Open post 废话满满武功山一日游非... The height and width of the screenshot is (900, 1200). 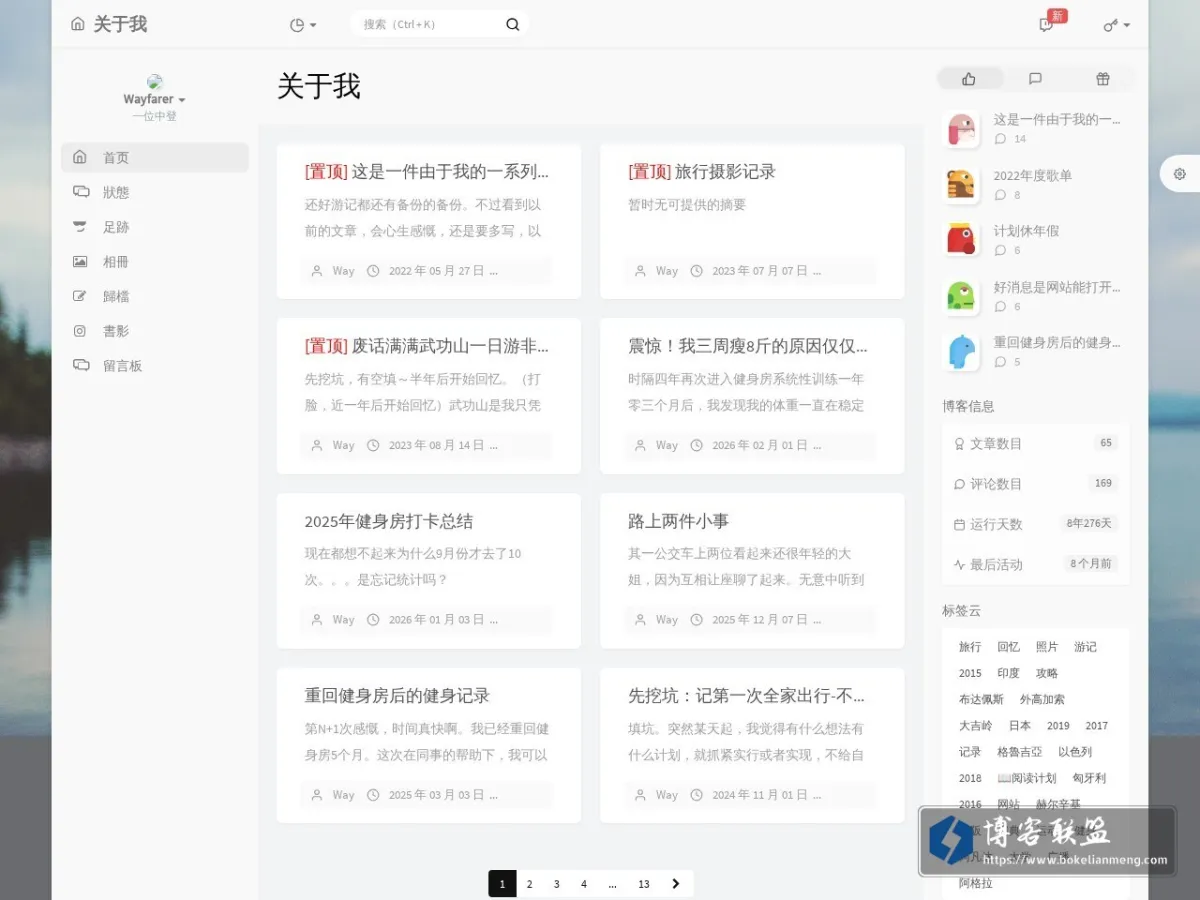point(427,346)
